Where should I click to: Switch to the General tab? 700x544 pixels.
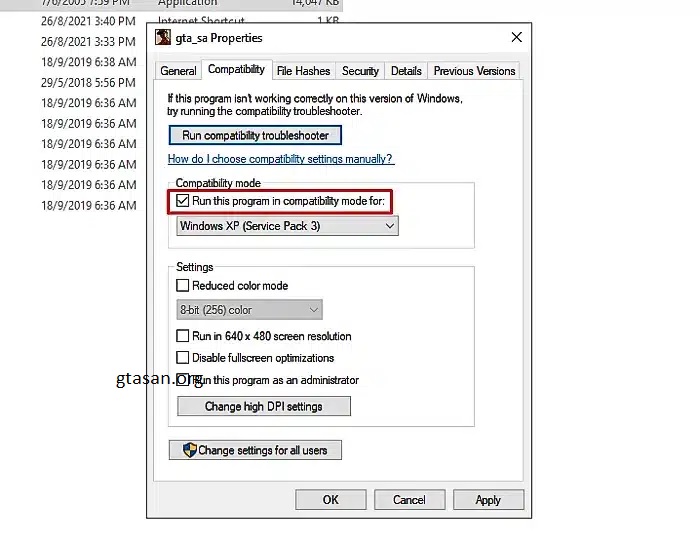(x=178, y=71)
